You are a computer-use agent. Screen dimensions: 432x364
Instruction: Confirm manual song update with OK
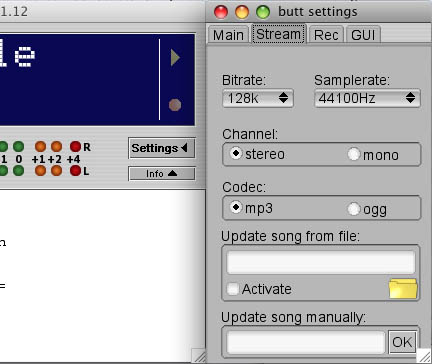pos(402,342)
